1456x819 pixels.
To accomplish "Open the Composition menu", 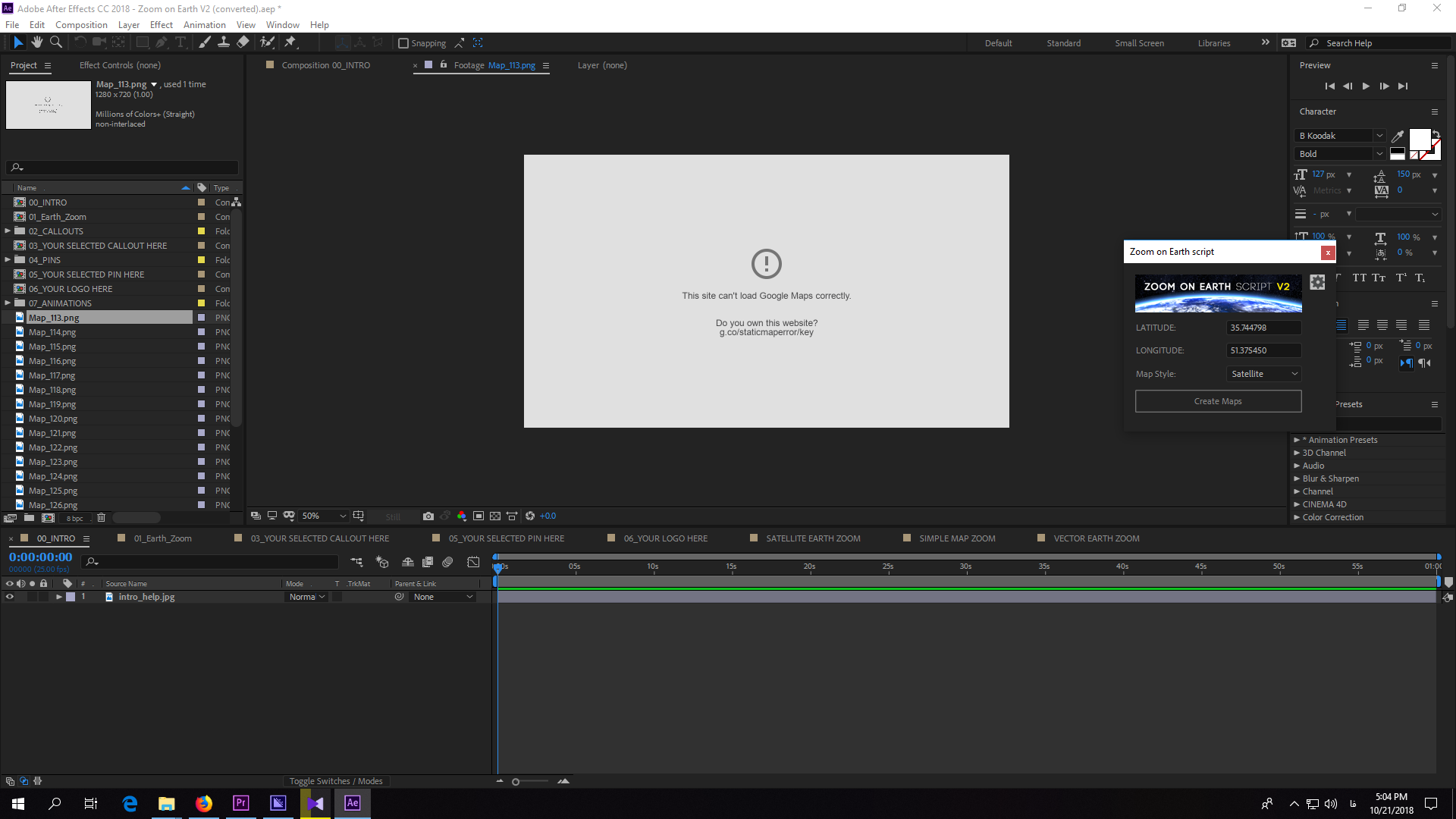I will [81, 24].
